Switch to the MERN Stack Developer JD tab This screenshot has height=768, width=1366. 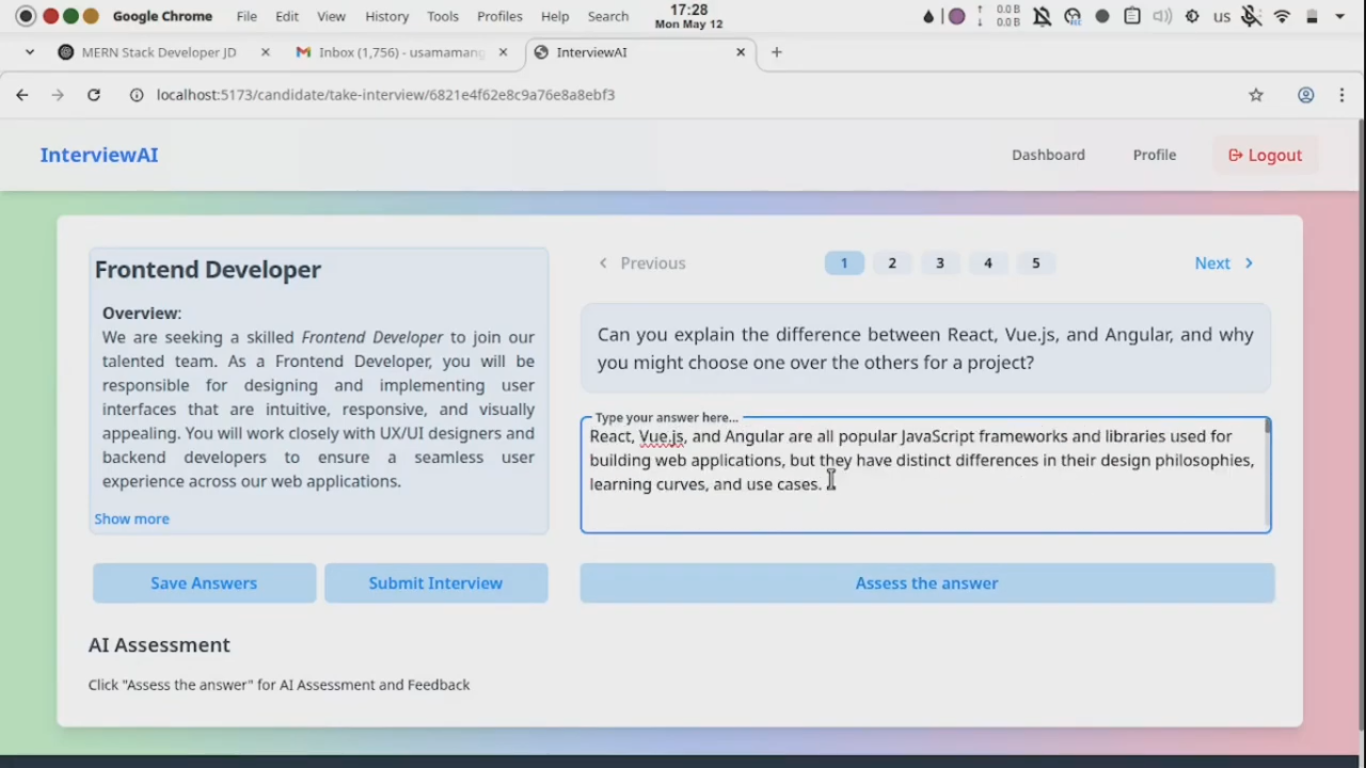click(160, 52)
